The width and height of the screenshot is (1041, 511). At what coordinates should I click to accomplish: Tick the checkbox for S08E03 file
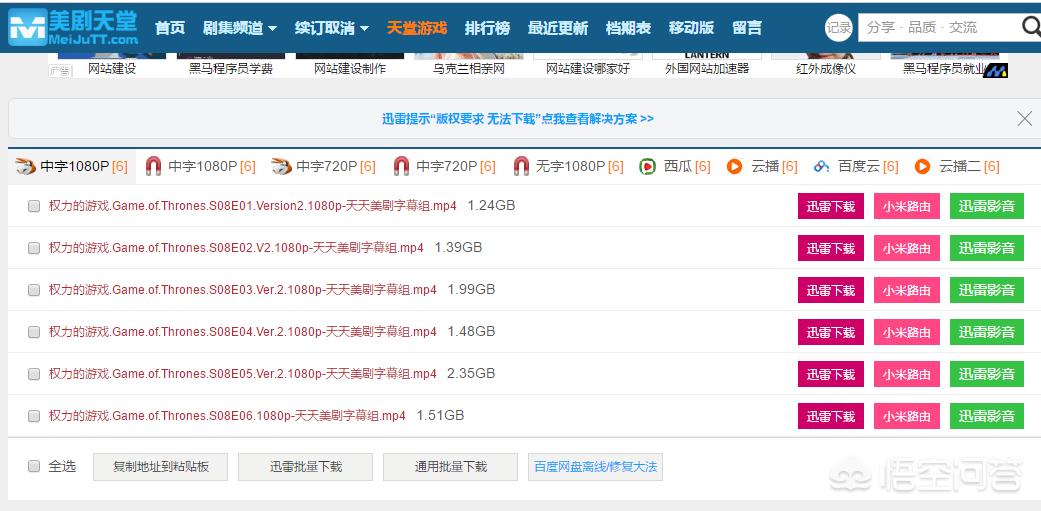[x=34, y=290]
